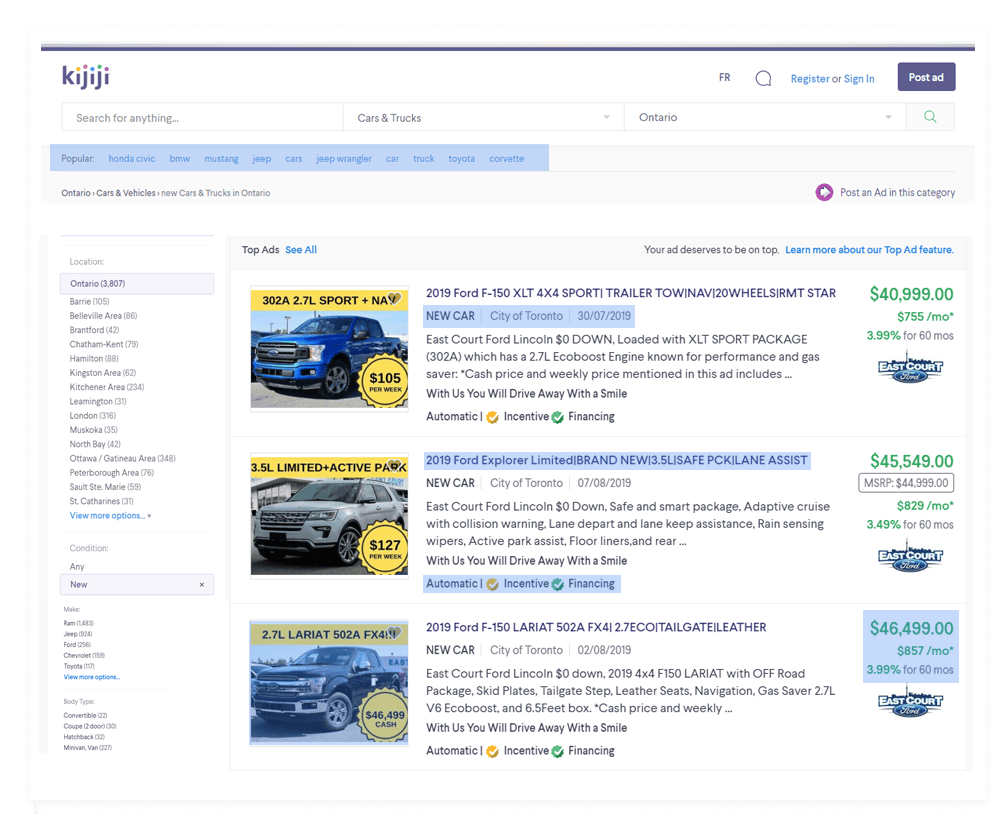This screenshot has height=831, width=1007.
Task: Open the Ontario location dropdown
Action: (765, 118)
